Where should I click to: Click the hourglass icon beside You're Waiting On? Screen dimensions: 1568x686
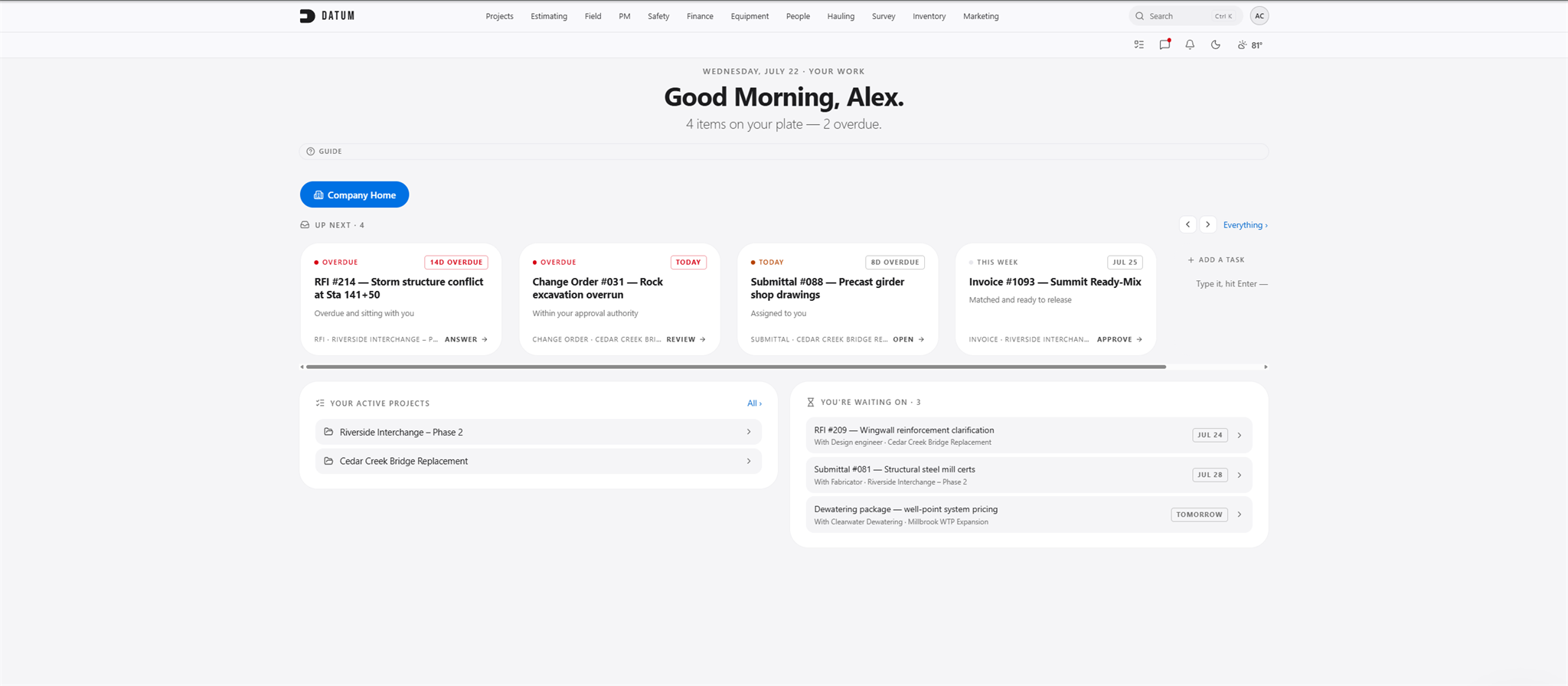[x=811, y=402]
